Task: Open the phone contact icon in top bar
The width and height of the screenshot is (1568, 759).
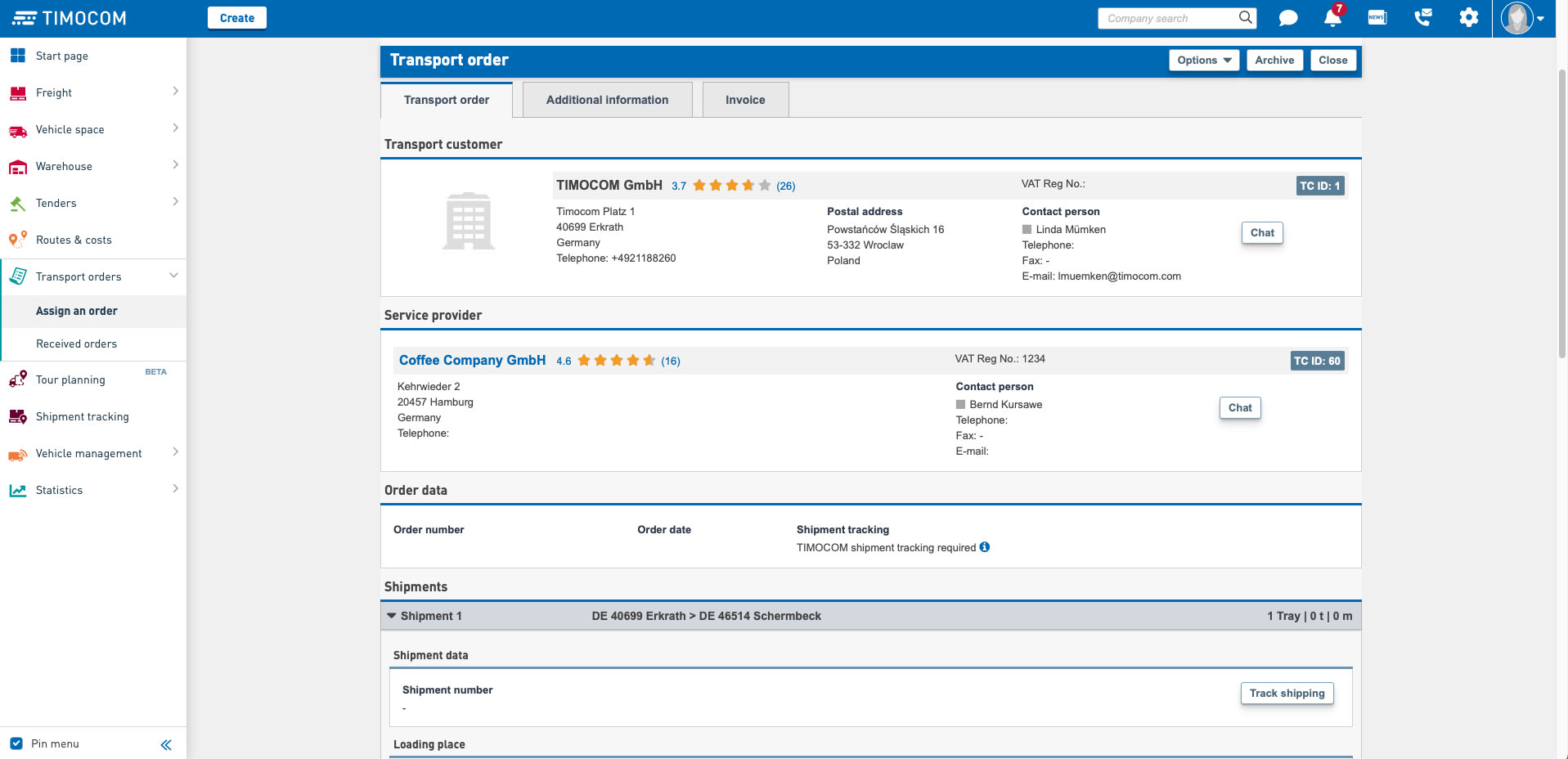Action: point(1423,17)
